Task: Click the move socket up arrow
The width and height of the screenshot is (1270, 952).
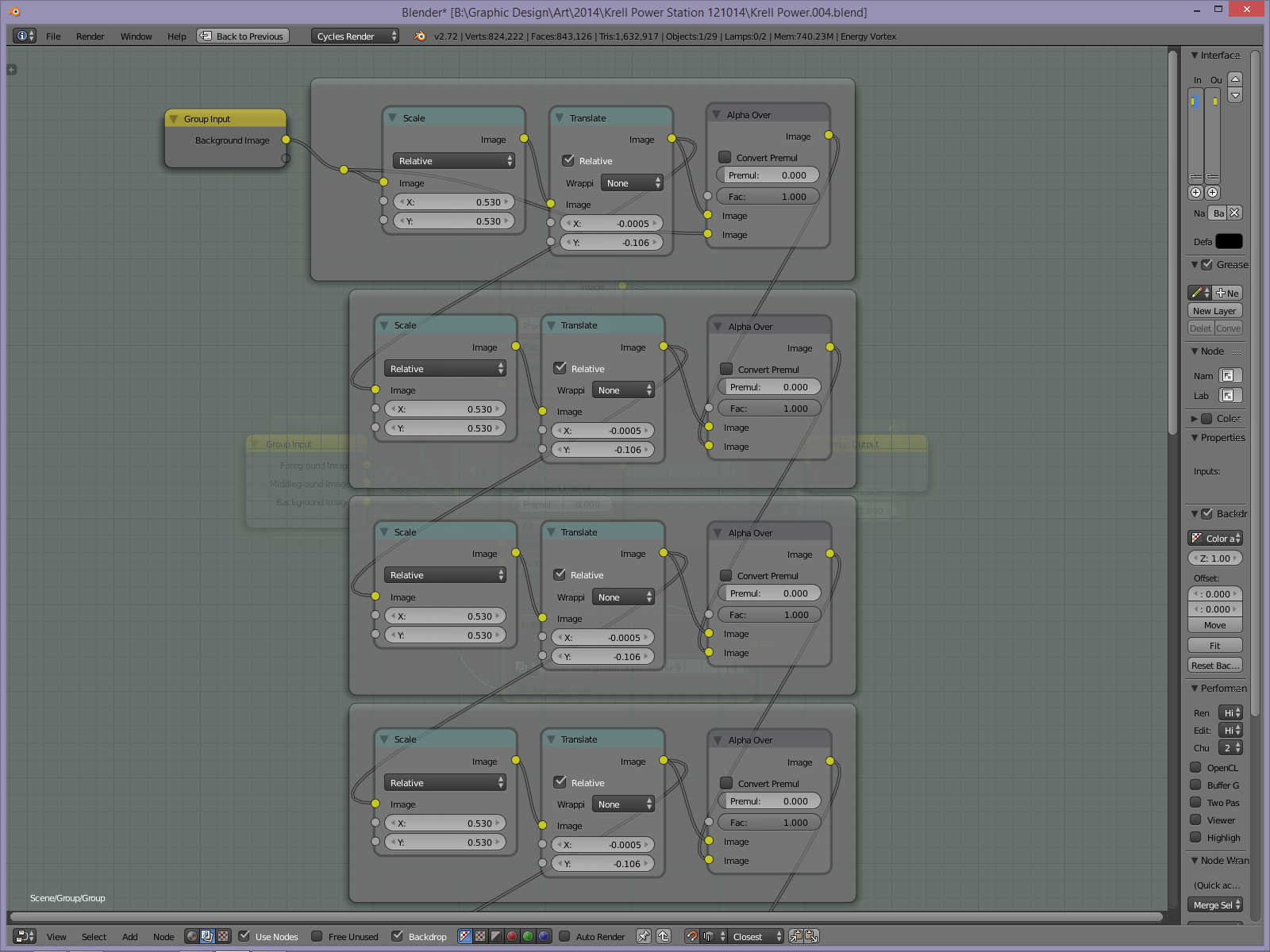Action: pyautogui.click(x=1235, y=79)
